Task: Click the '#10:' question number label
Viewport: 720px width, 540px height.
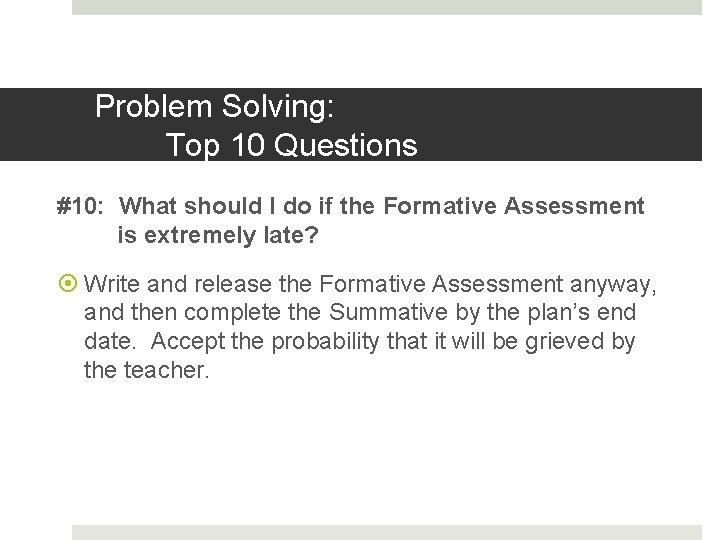Action: (80, 205)
